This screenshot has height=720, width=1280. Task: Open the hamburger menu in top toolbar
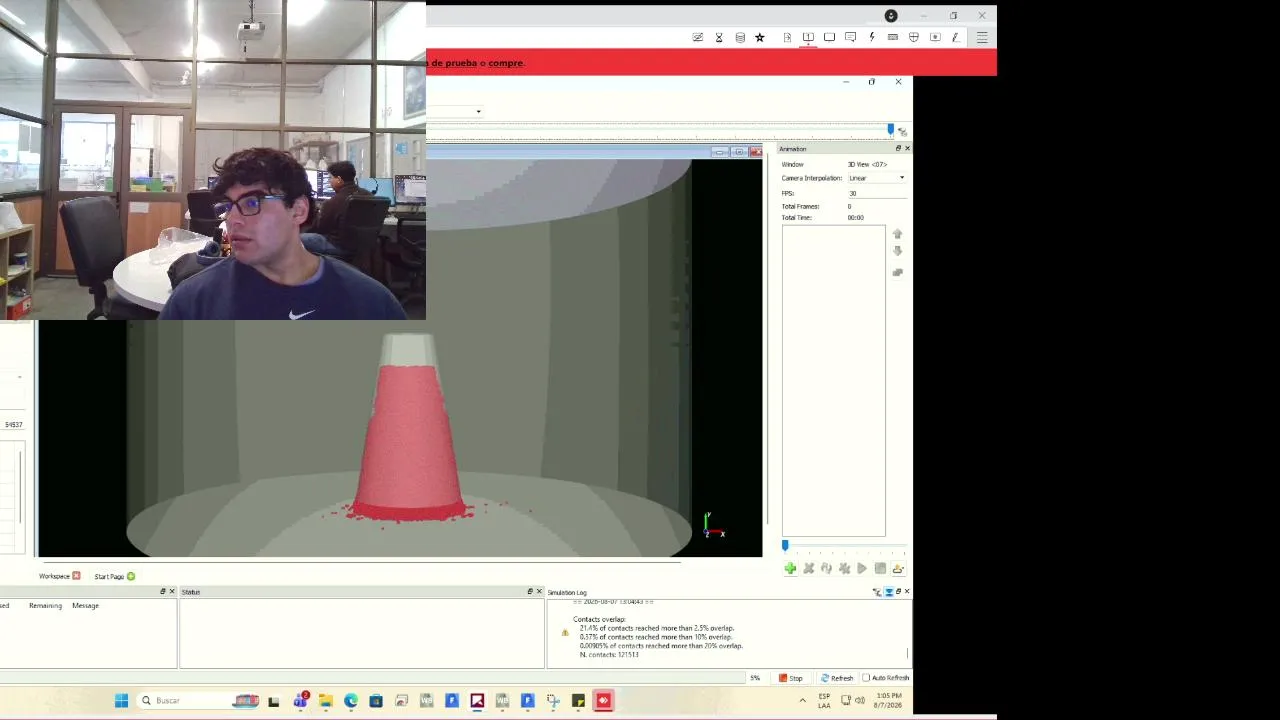982,38
